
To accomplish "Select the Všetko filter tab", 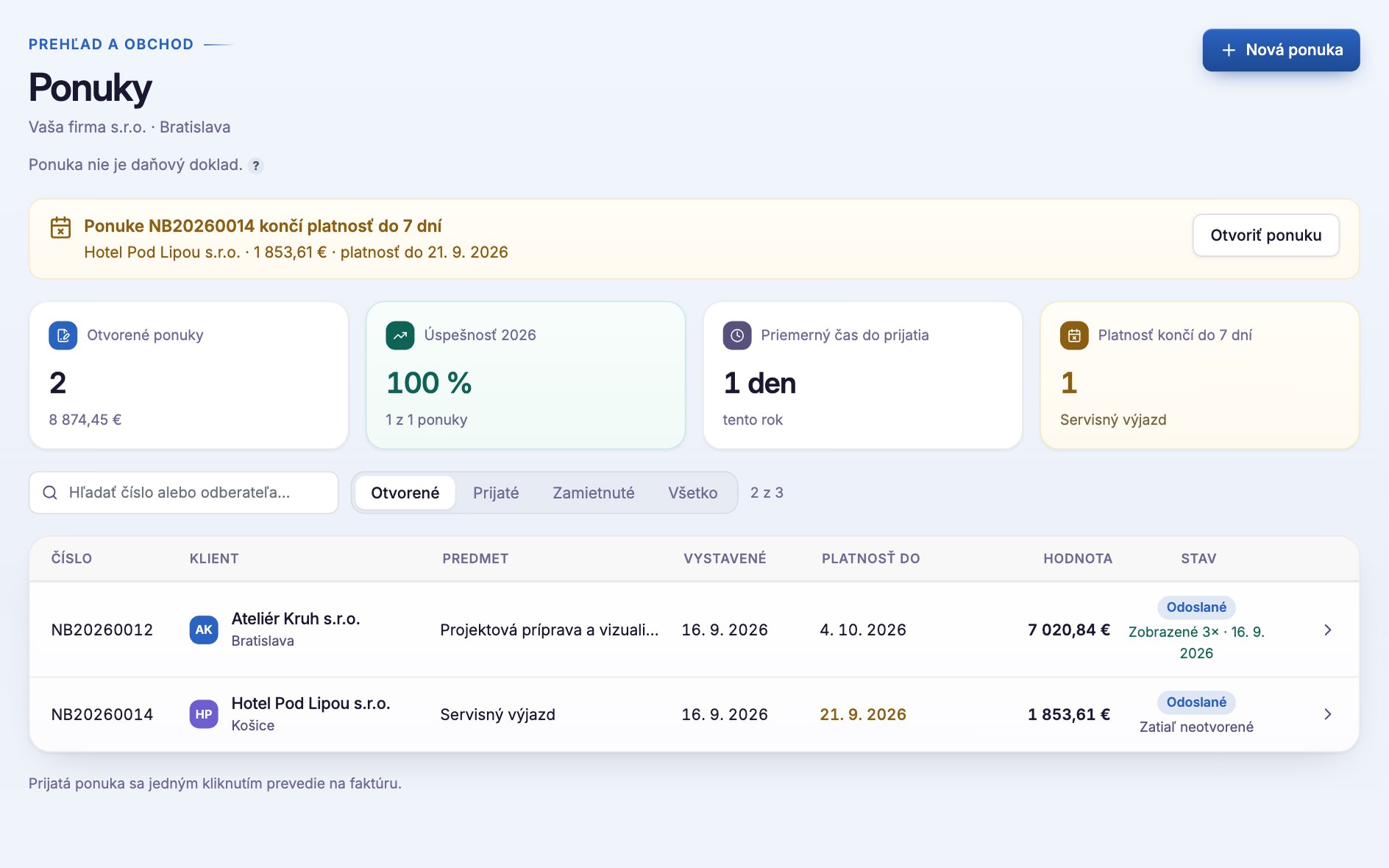I will (x=693, y=493).
